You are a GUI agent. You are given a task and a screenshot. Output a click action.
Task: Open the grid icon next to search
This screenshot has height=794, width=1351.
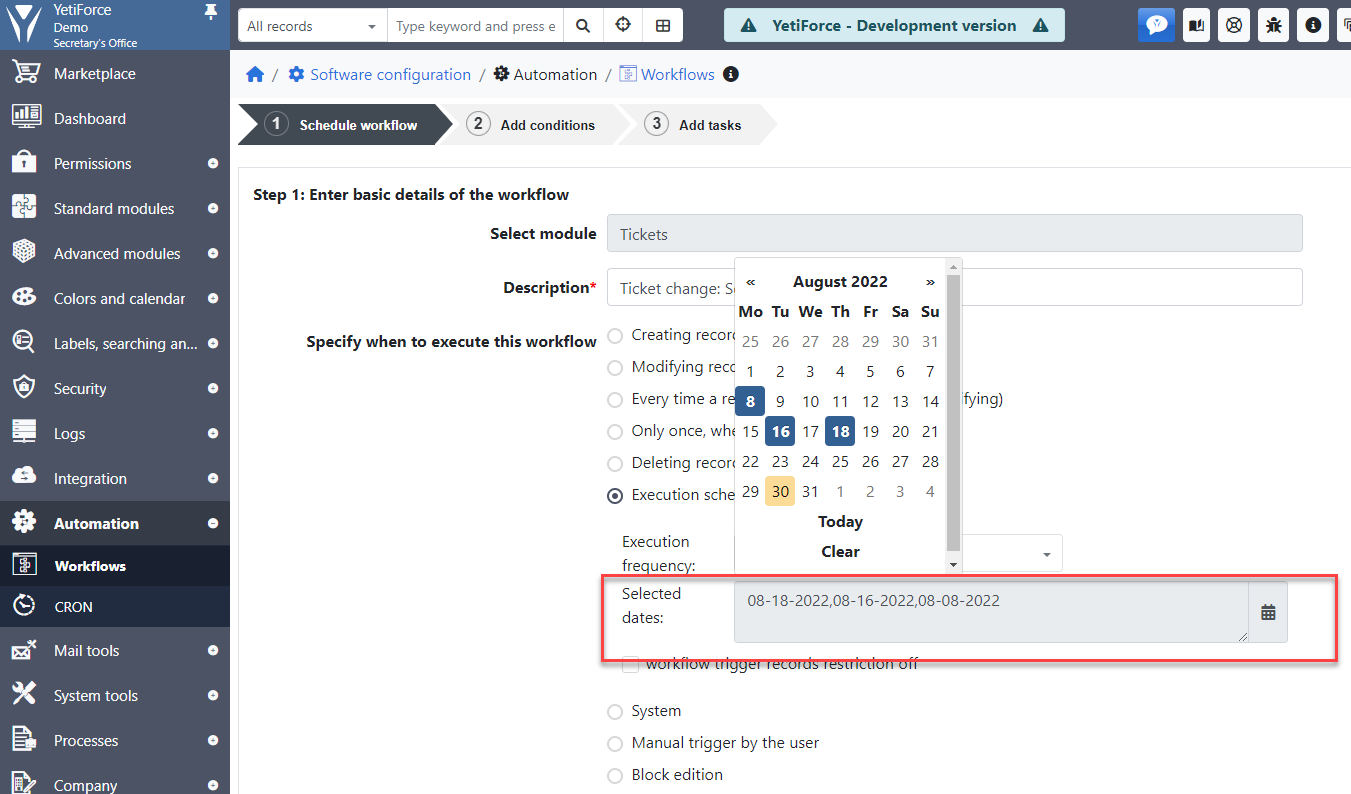[663, 25]
